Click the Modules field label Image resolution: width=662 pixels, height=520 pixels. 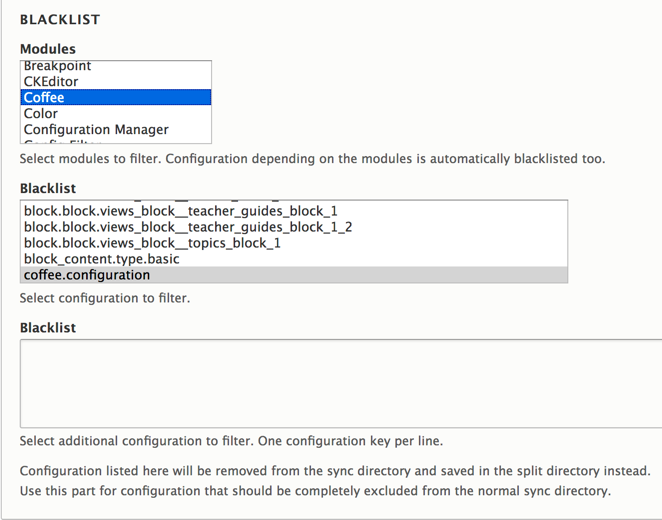(48, 48)
